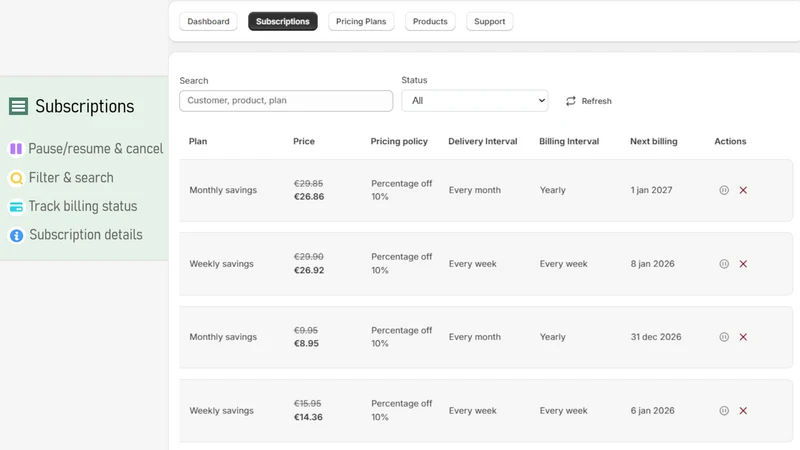Click the Plan column header
800x450 pixels.
198,141
